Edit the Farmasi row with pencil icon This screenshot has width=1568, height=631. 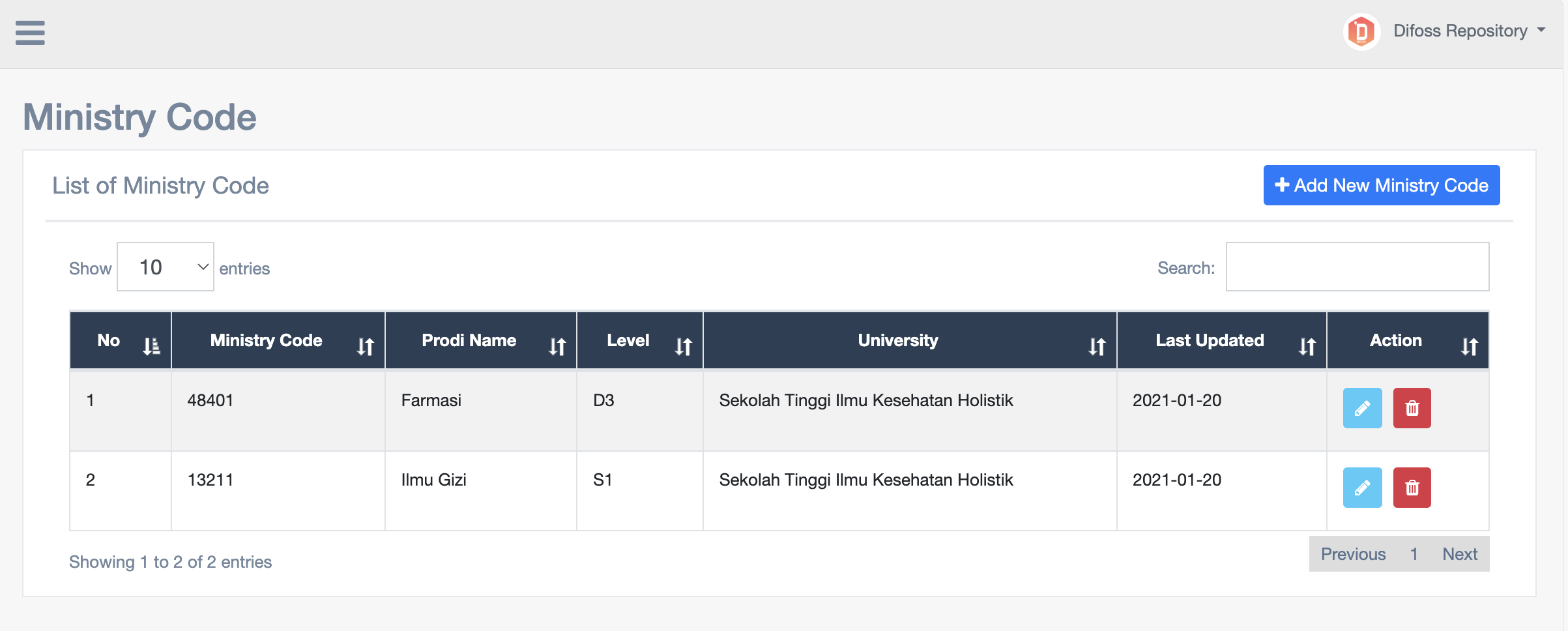1362,408
